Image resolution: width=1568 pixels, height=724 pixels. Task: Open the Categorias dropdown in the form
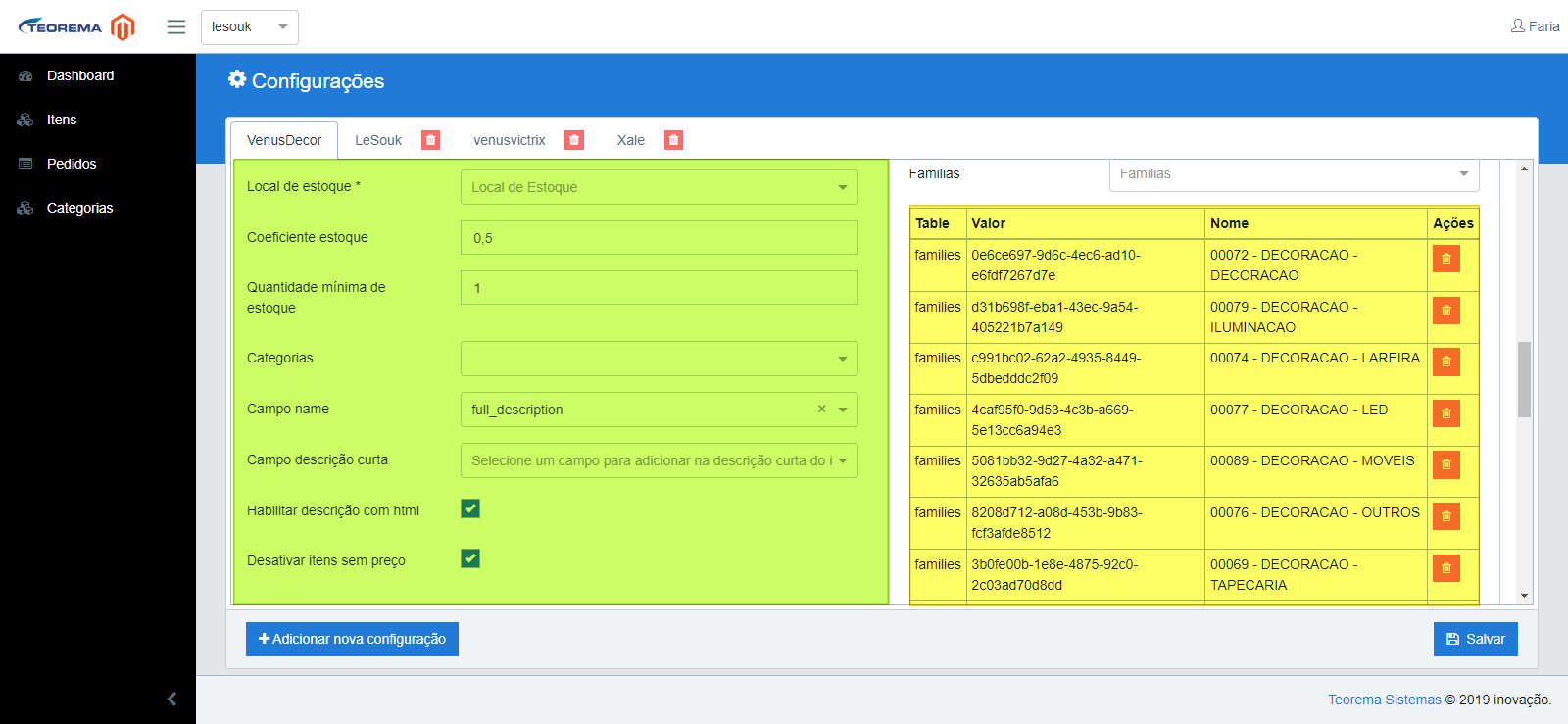pos(660,359)
